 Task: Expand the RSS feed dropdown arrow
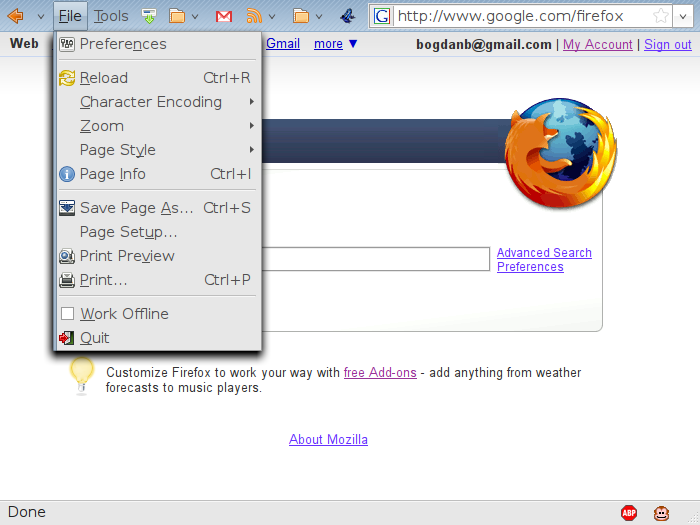(272, 17)
